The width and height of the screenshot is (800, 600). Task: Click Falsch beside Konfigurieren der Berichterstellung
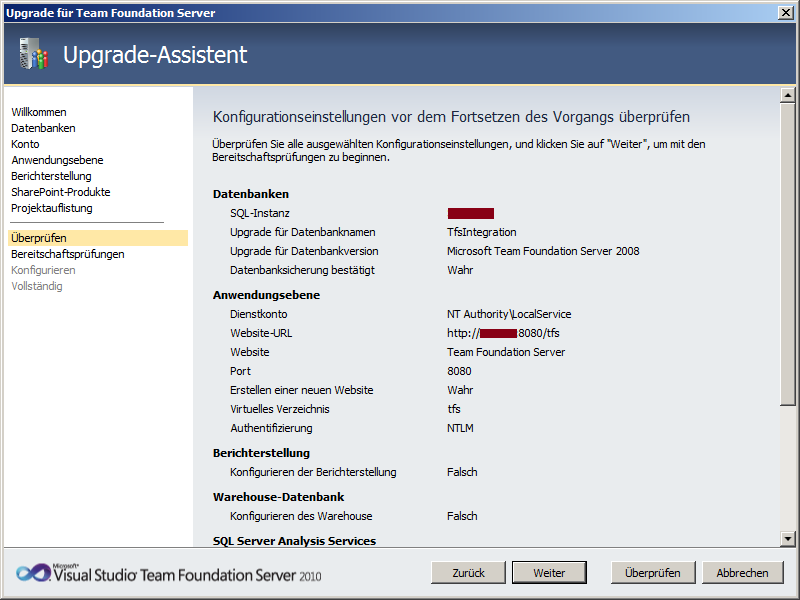point(462,472)
